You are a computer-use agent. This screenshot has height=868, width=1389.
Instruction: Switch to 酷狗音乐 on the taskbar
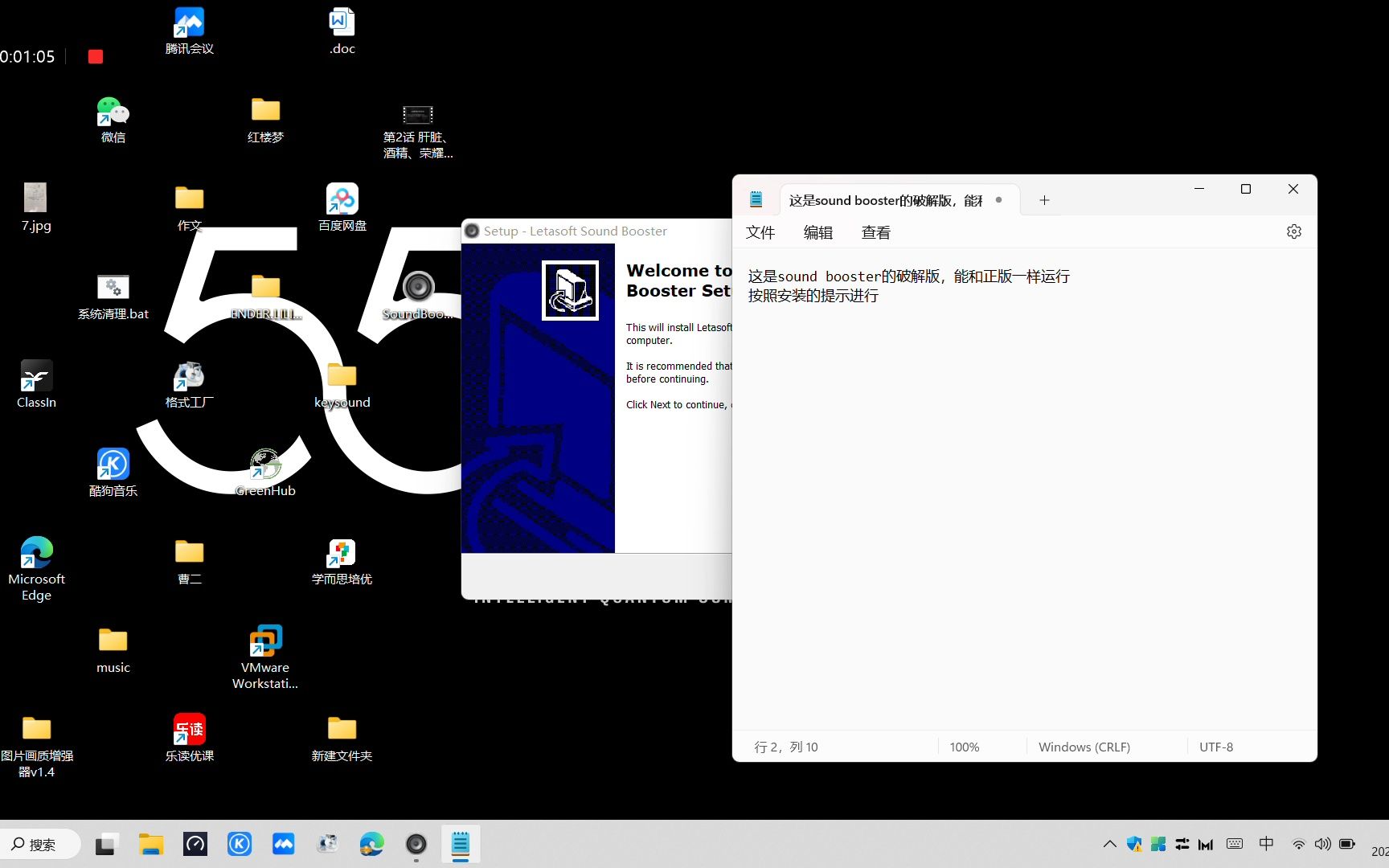(240, 844)
